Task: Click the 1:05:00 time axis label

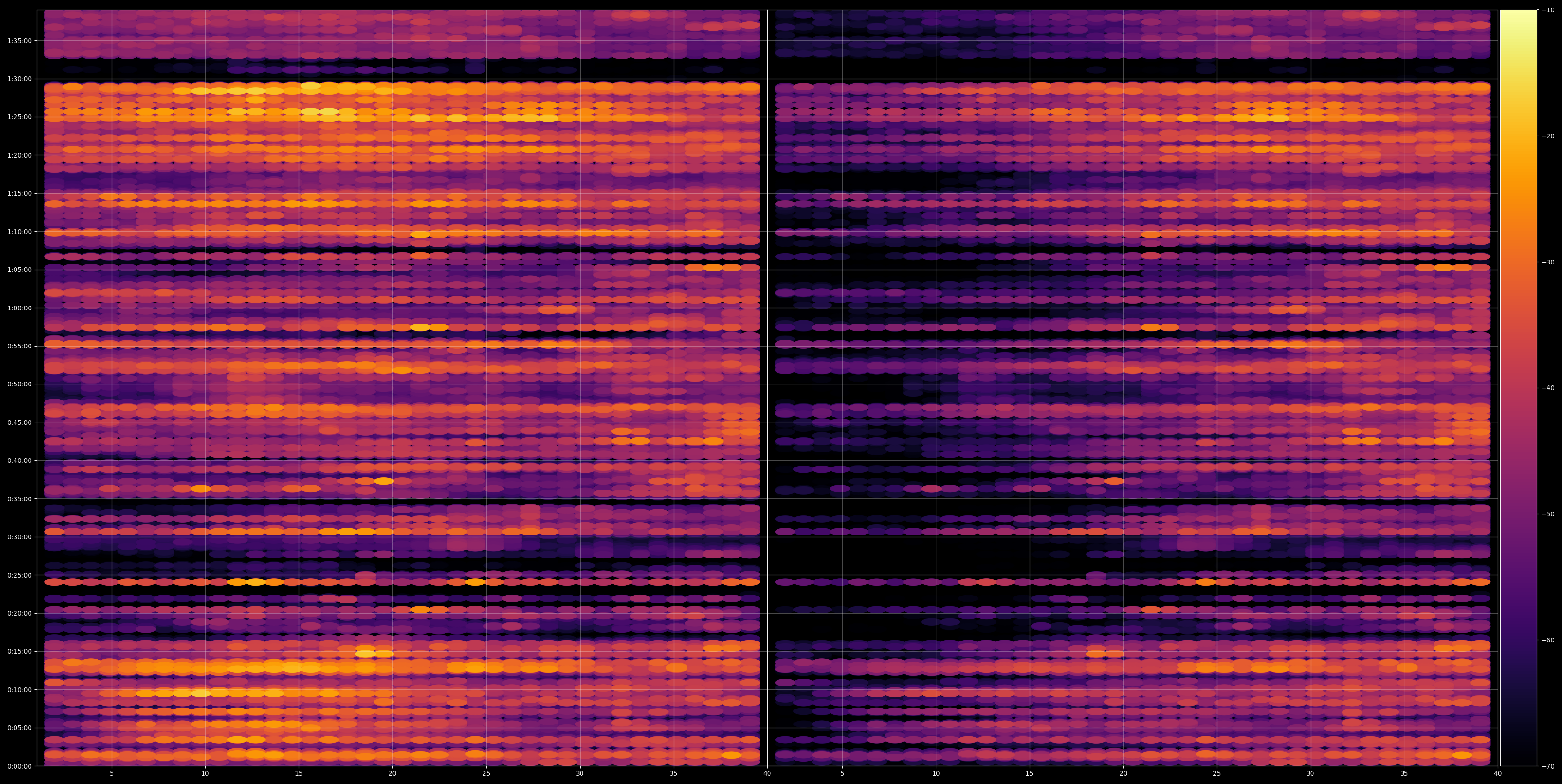Action: tap(19, 269)
